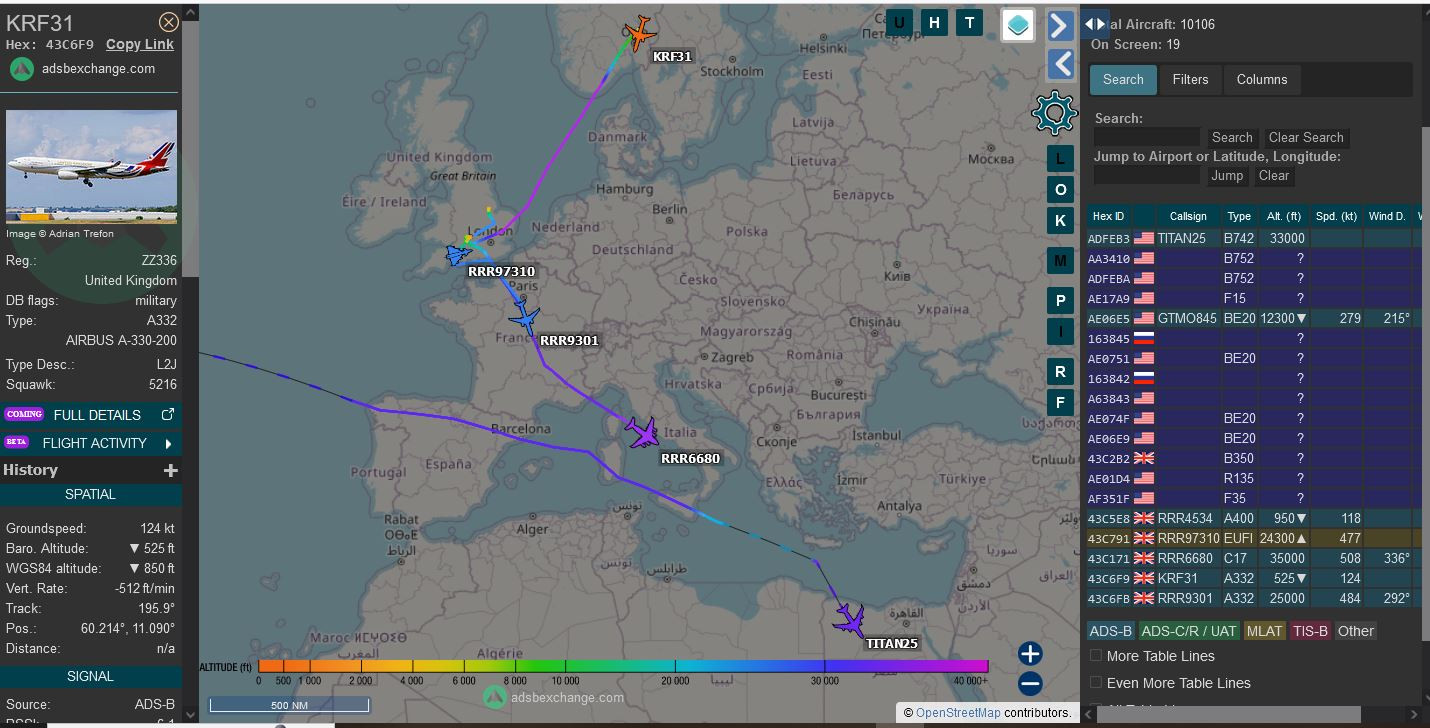
Task: Collapse sidebar with right chevron button
Action: (x=1060, y=26)
